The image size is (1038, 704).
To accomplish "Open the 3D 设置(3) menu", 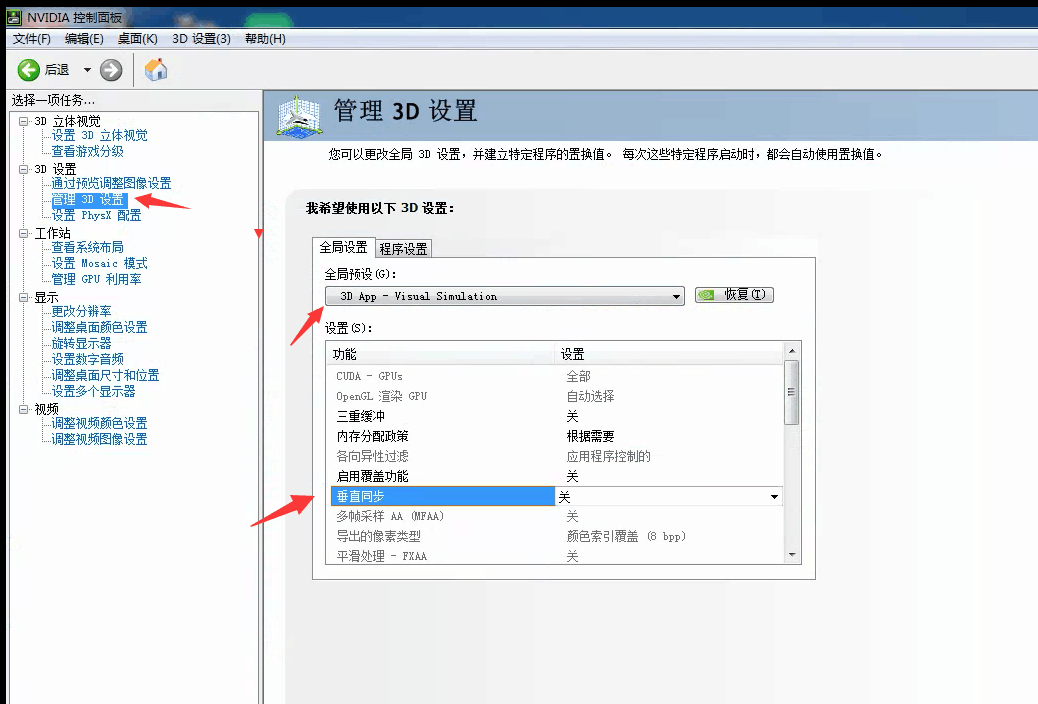I will point(201,38).
